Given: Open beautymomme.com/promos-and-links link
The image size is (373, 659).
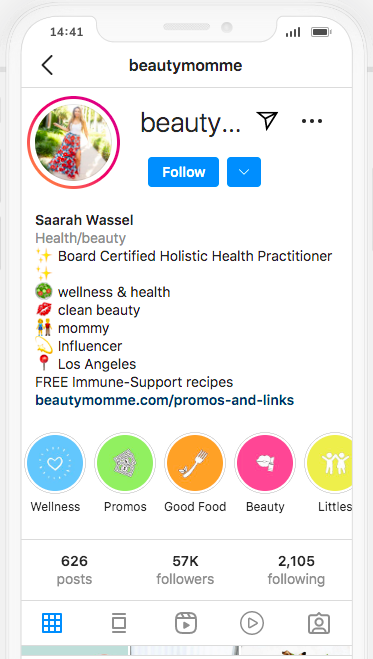Looking at the screenshot, I should click(165, 400).
